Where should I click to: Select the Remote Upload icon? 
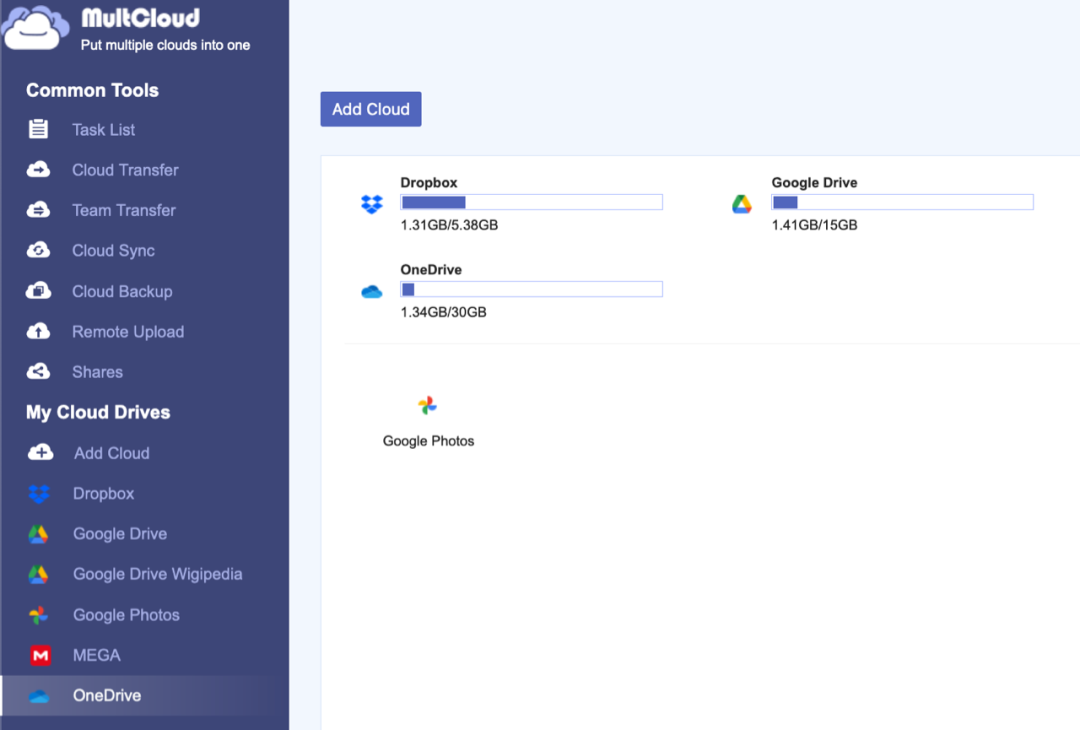(x=38, y=331)
